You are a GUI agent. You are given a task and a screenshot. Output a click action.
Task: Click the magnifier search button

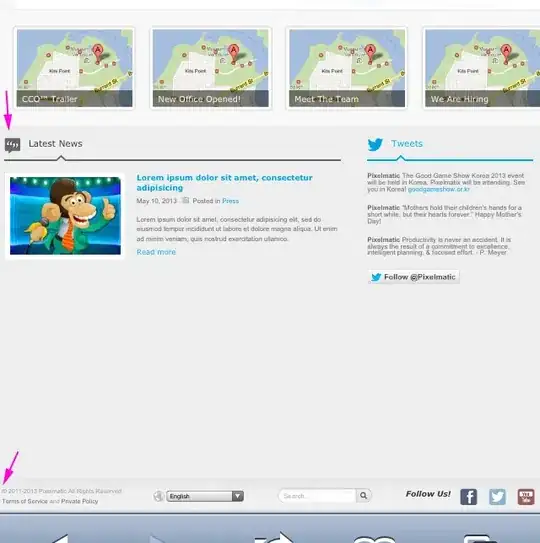coord(364,496)
